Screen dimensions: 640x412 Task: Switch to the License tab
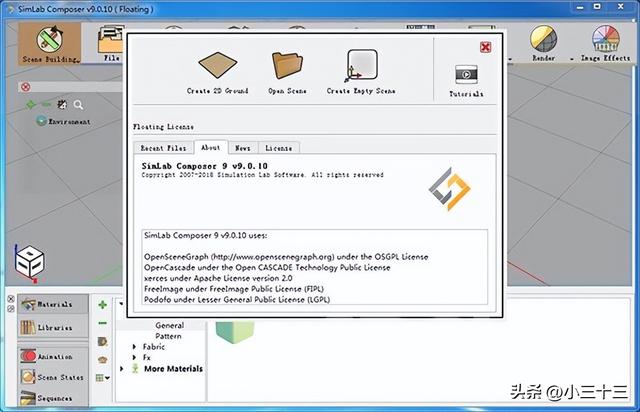coord(279,148)
